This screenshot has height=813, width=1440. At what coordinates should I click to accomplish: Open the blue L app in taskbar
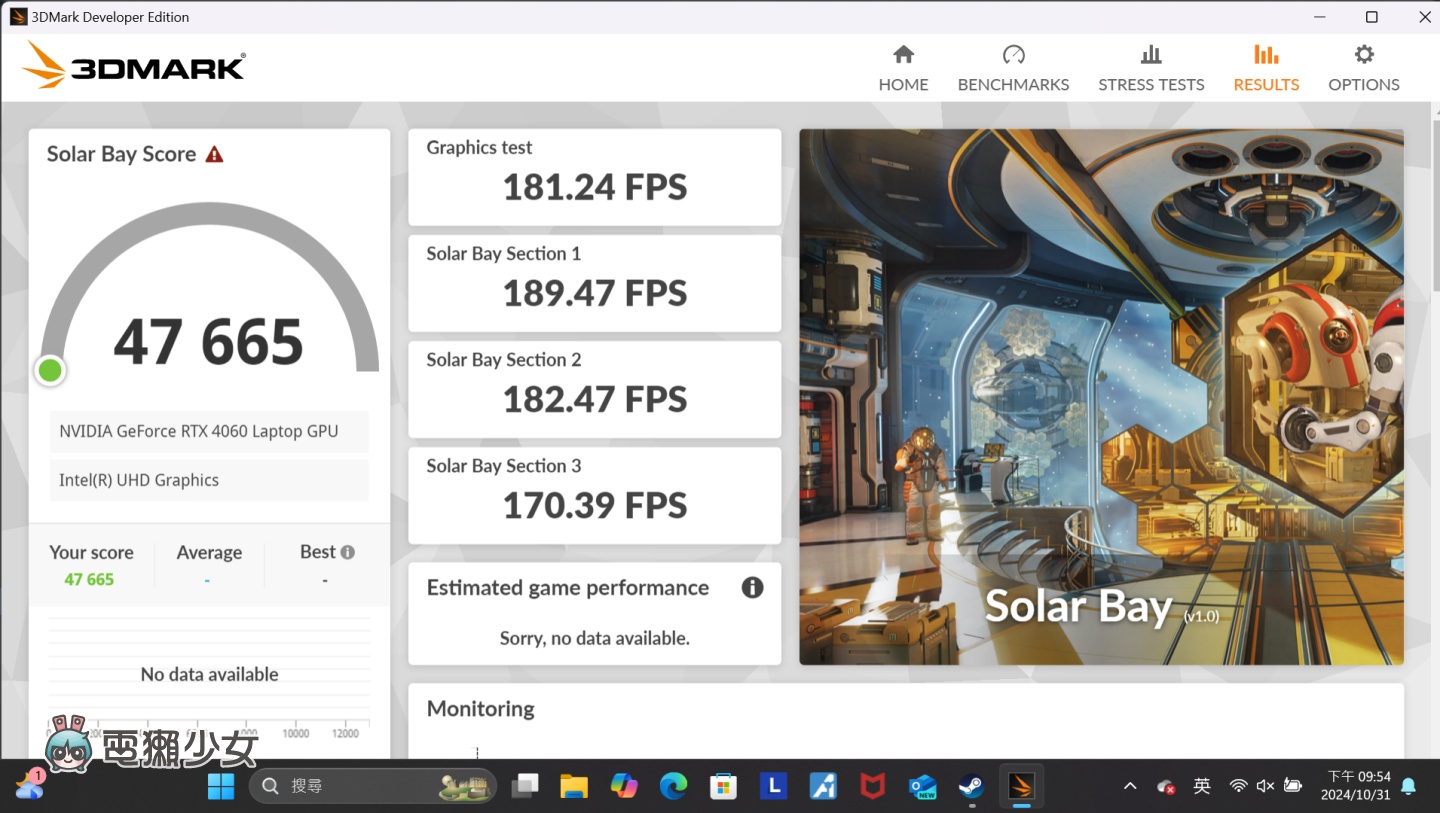[773, 787]
